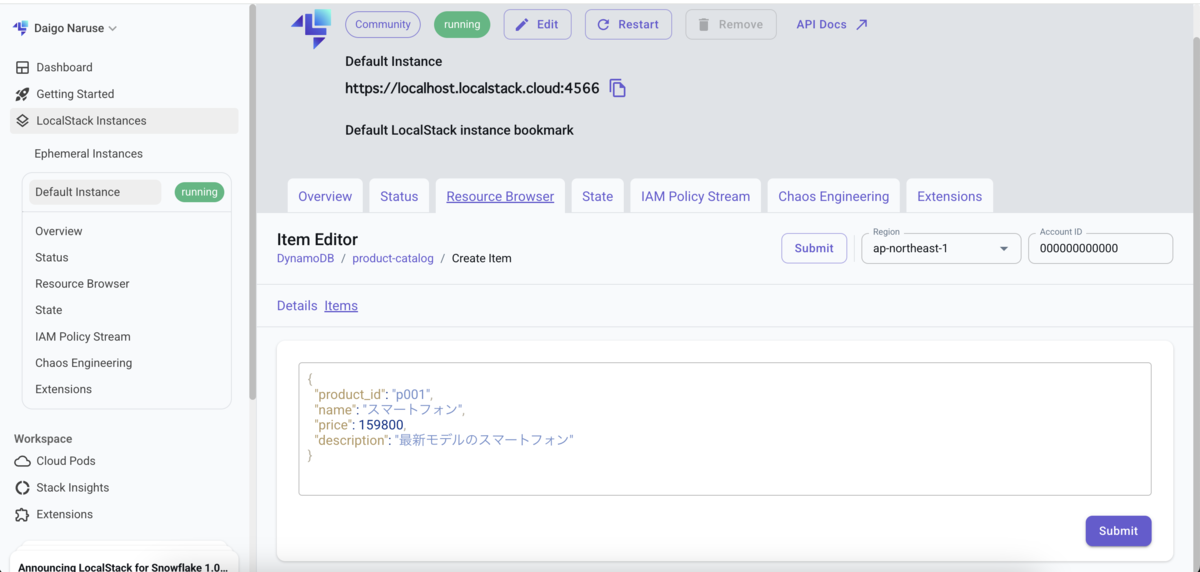Open the Resource Browser tab

[500, 196]
